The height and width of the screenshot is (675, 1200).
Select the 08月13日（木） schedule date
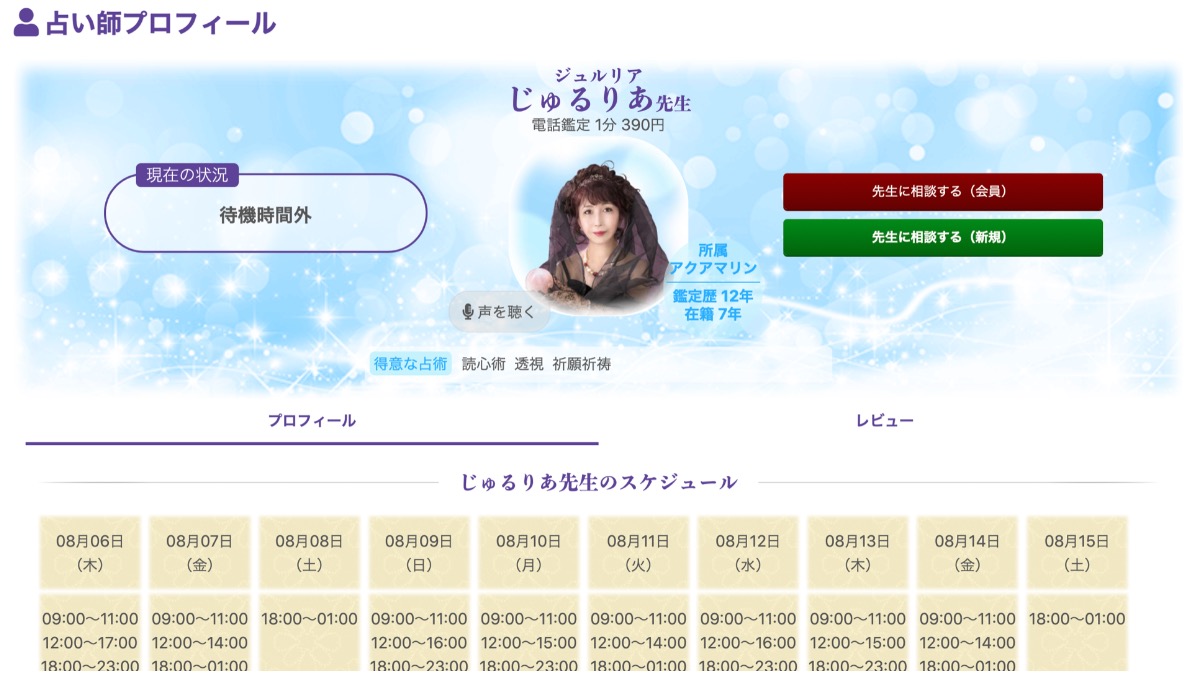(x=857, y=552)
